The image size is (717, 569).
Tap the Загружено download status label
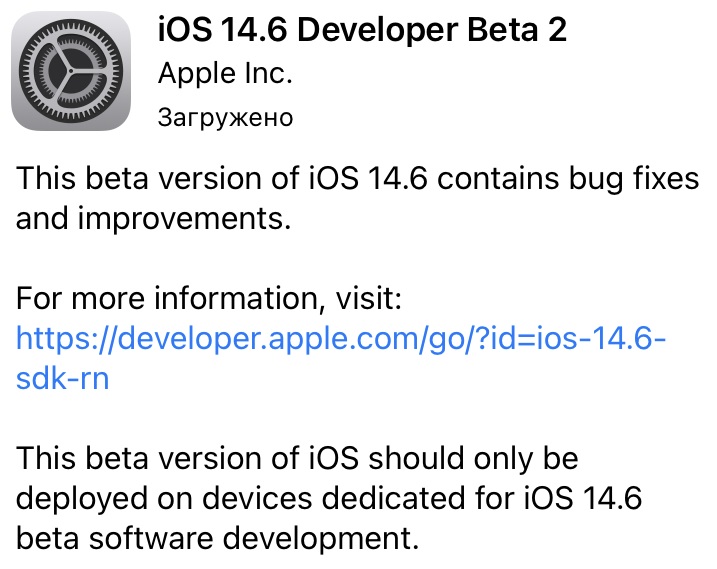pos(225,118)
